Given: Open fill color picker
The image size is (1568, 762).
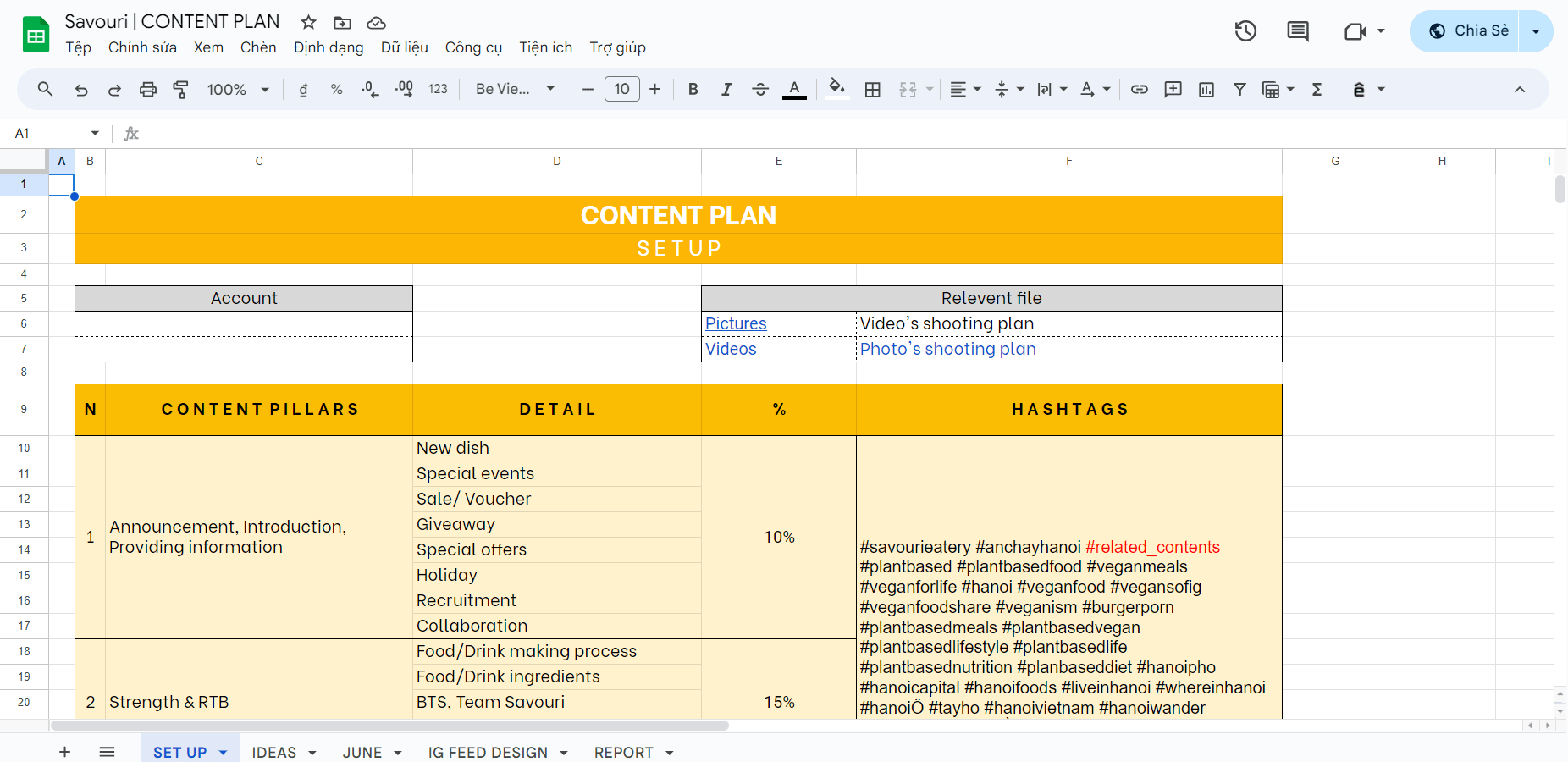Looking at the screenshot, I should coord(837,89).
